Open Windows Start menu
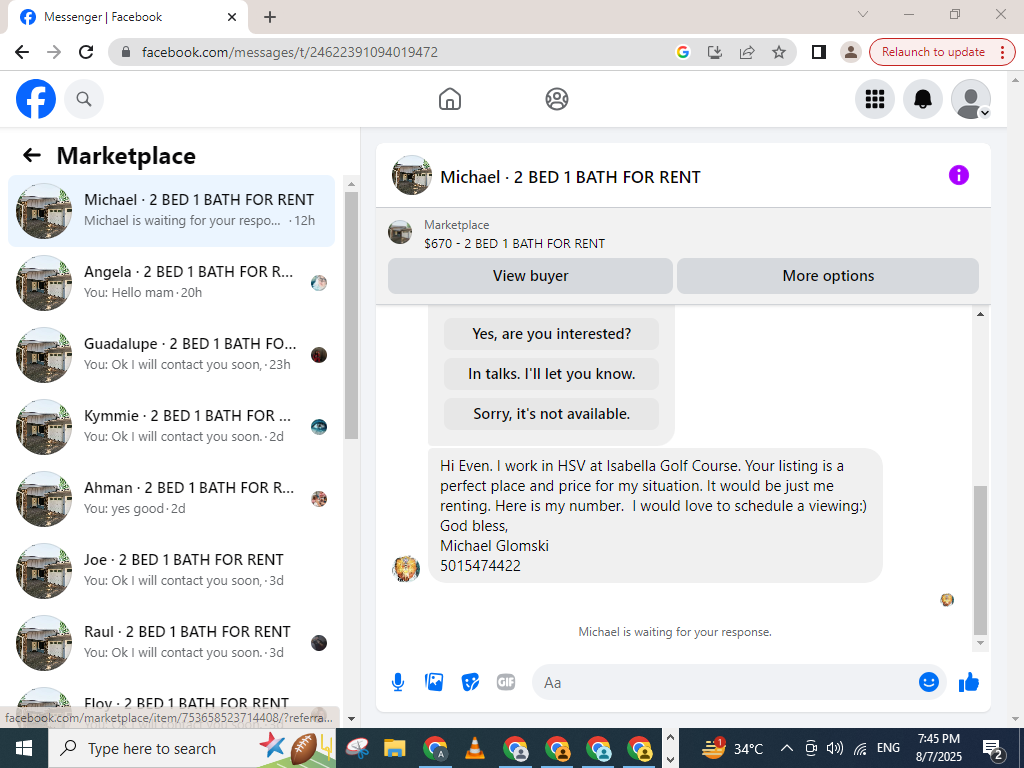 click(x=24, y=748)
